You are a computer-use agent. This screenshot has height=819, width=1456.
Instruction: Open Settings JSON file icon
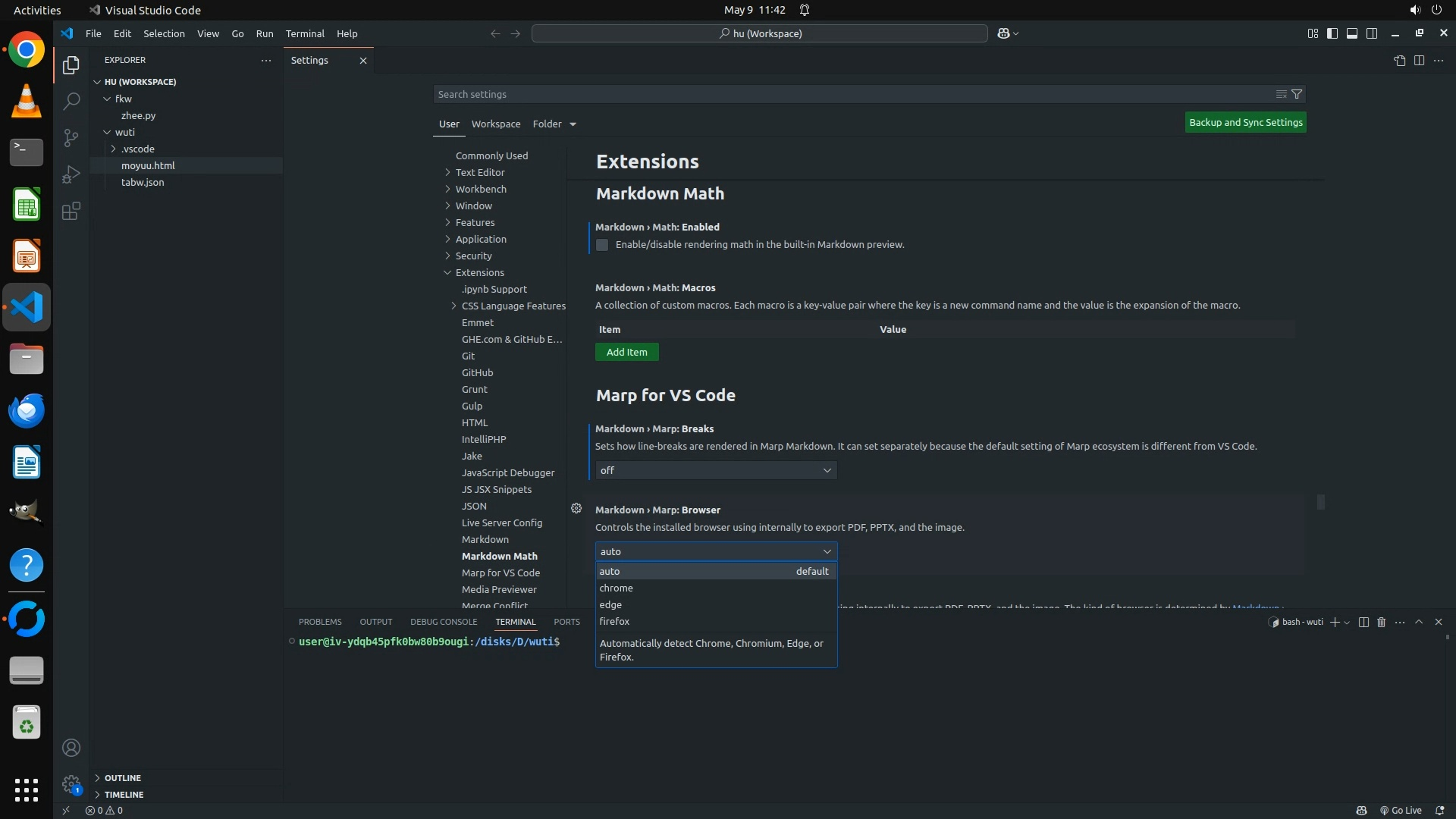tap(1399, 61)
